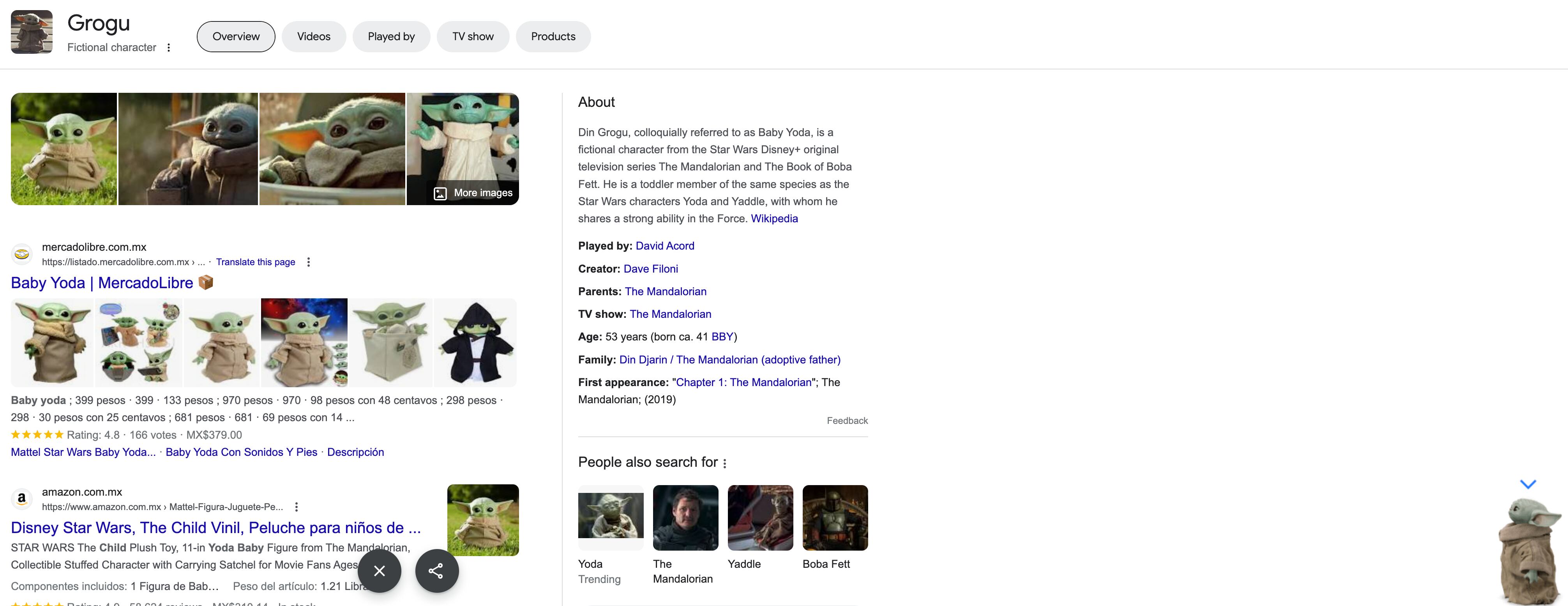Open options for the mercadolibre result
Screen dimensions: 1568x606
point(309,262)
